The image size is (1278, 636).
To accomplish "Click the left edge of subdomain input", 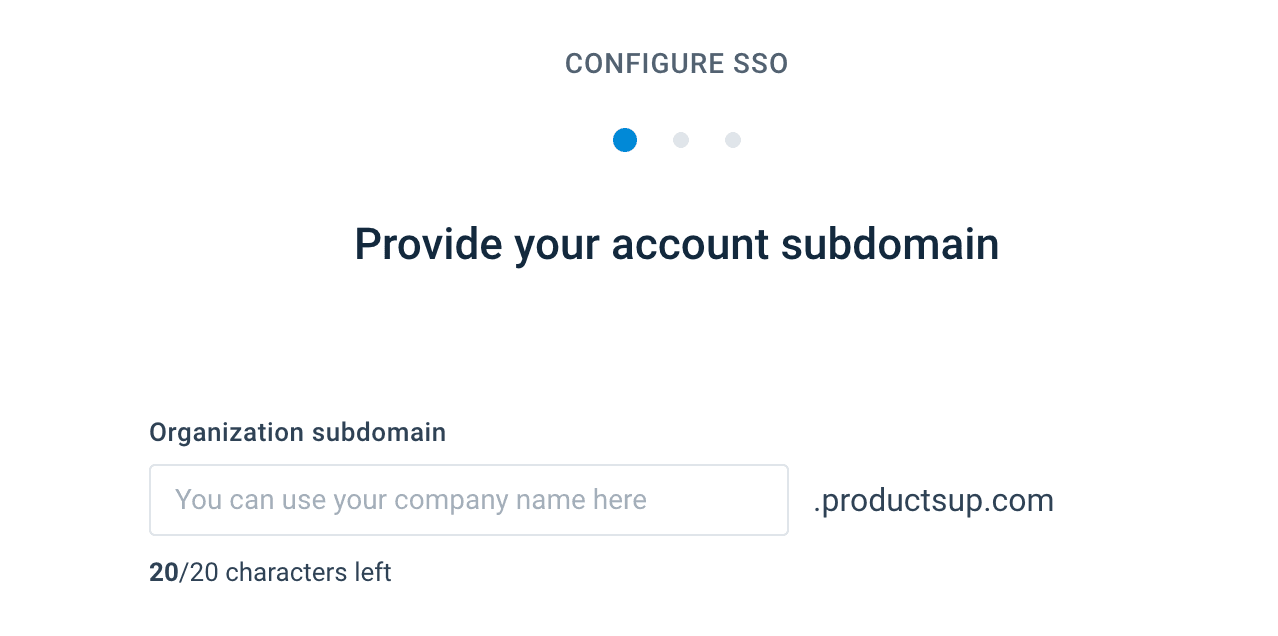I will 160,500.
